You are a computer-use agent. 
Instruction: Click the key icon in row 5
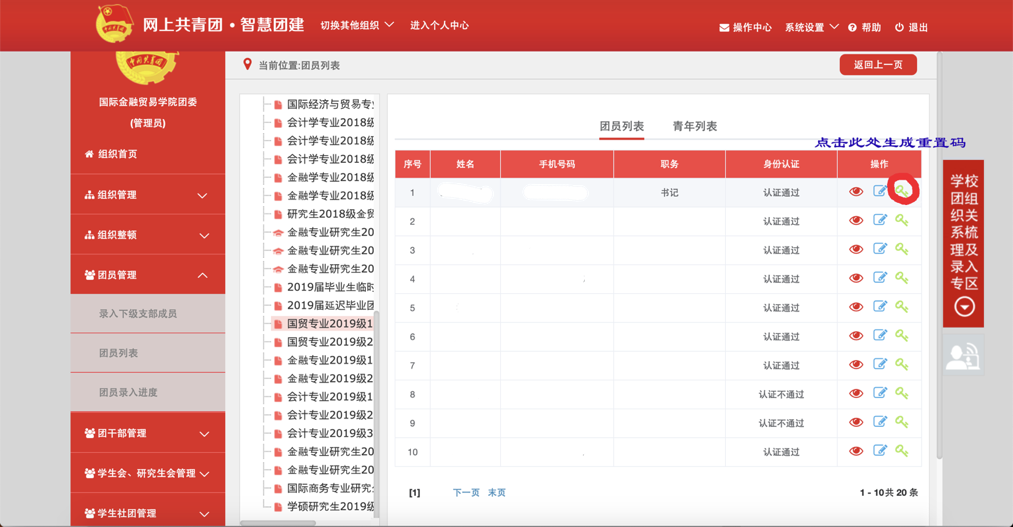tap(902, 308)
